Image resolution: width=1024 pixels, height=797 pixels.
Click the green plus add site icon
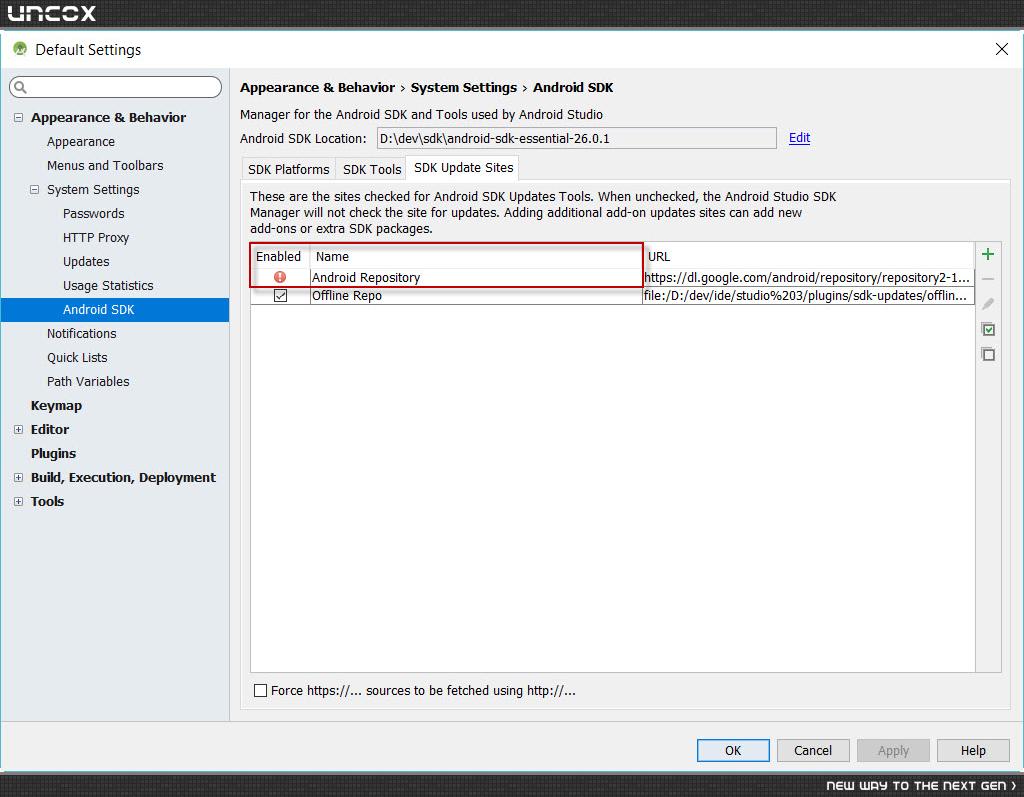click(x=987, y=254)
